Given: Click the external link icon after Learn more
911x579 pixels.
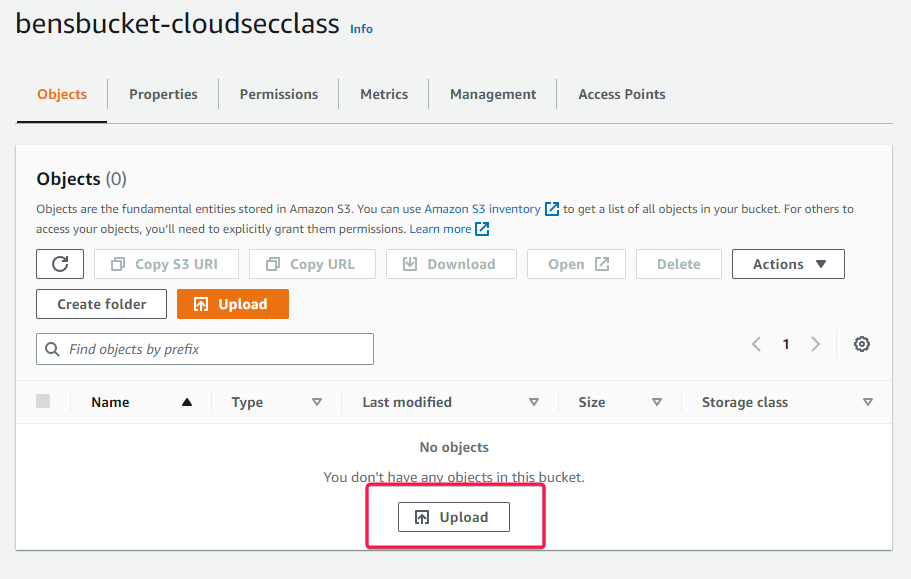Looking at the screenshot, I should click(482, 229).
